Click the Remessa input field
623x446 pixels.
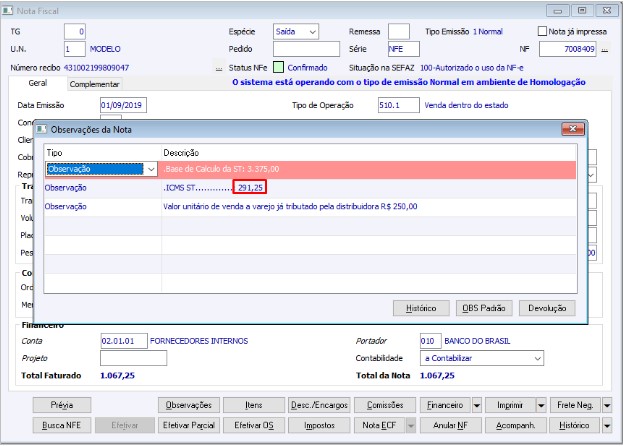pyautogui.click(x=399, y=32)
